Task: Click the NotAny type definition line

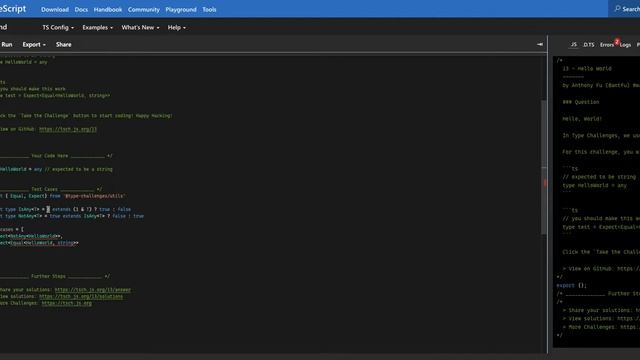Action: [72, 216]
